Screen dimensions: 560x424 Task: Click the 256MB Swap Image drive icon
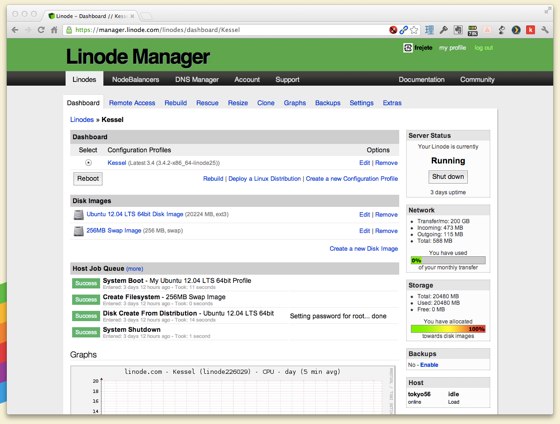[x=79, y=231]
